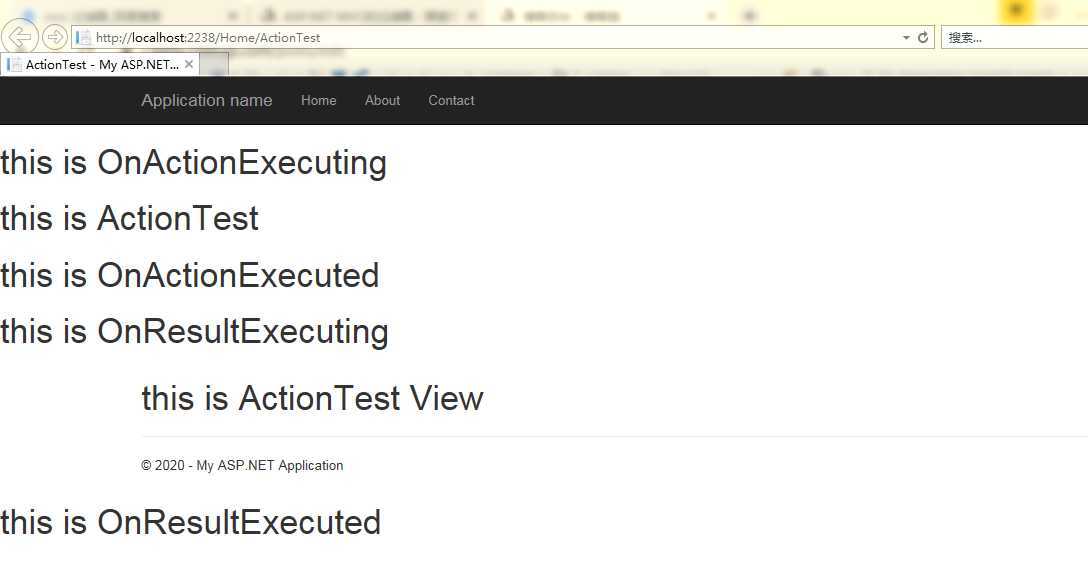The height and width of the screenshot is (579, 1088).
Task: Open the Contact navigation item
Action: (x=451, y=100)
